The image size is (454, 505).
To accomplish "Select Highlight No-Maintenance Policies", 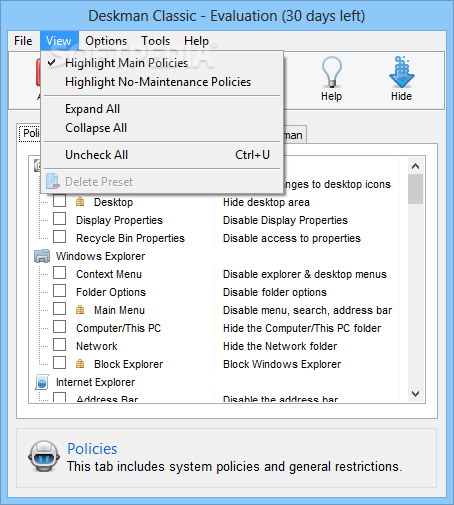I will tap(162, 82).
